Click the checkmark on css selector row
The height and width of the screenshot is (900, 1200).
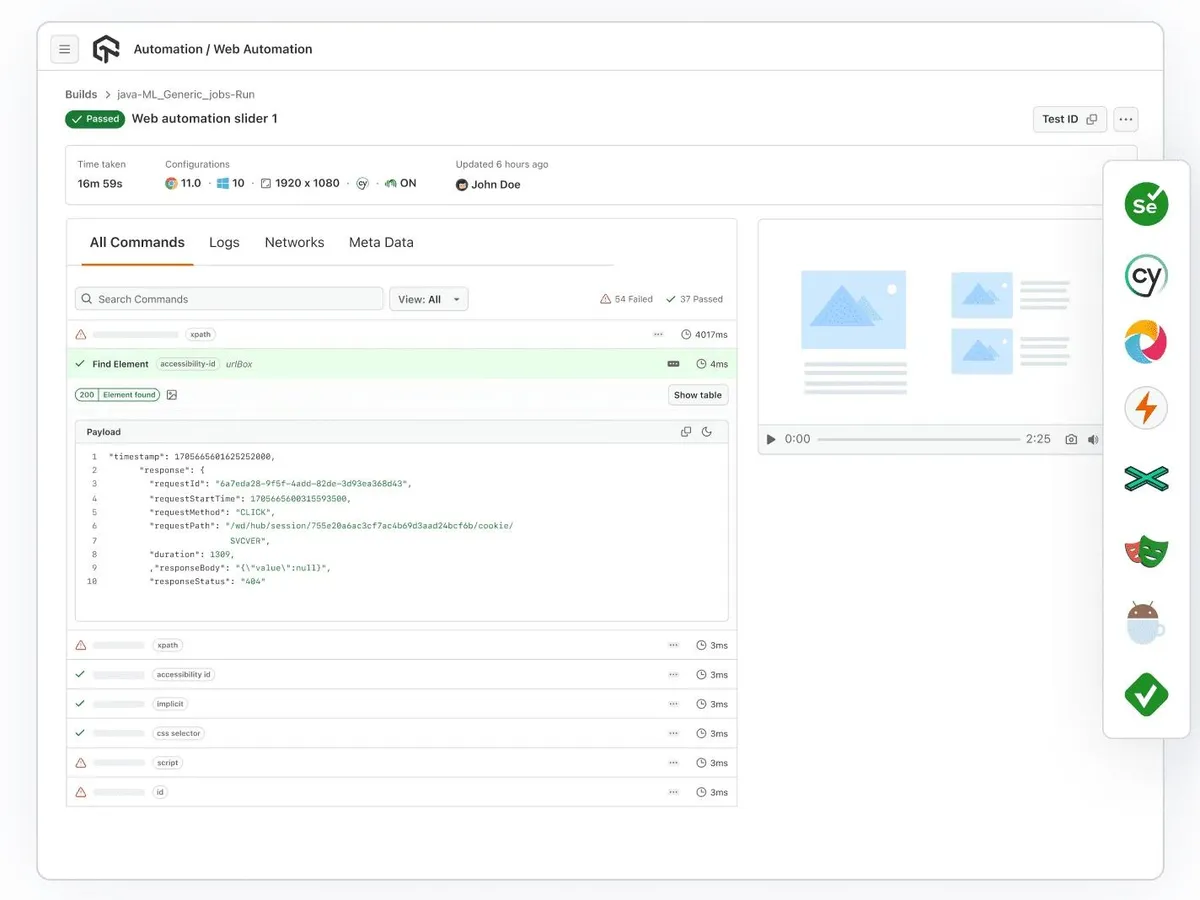tap(81, 733)
